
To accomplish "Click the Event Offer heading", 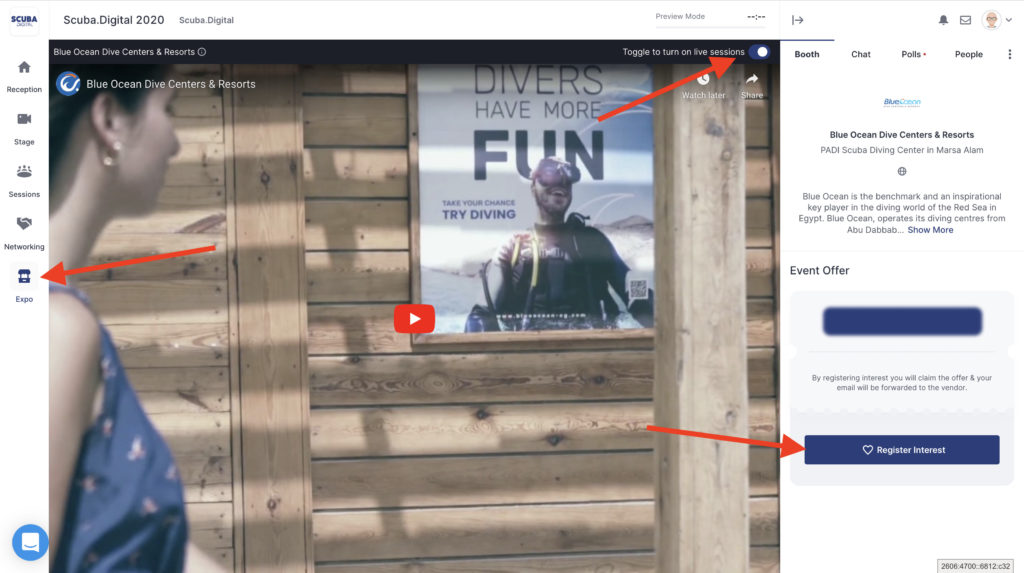I will [x=820, y=270].
